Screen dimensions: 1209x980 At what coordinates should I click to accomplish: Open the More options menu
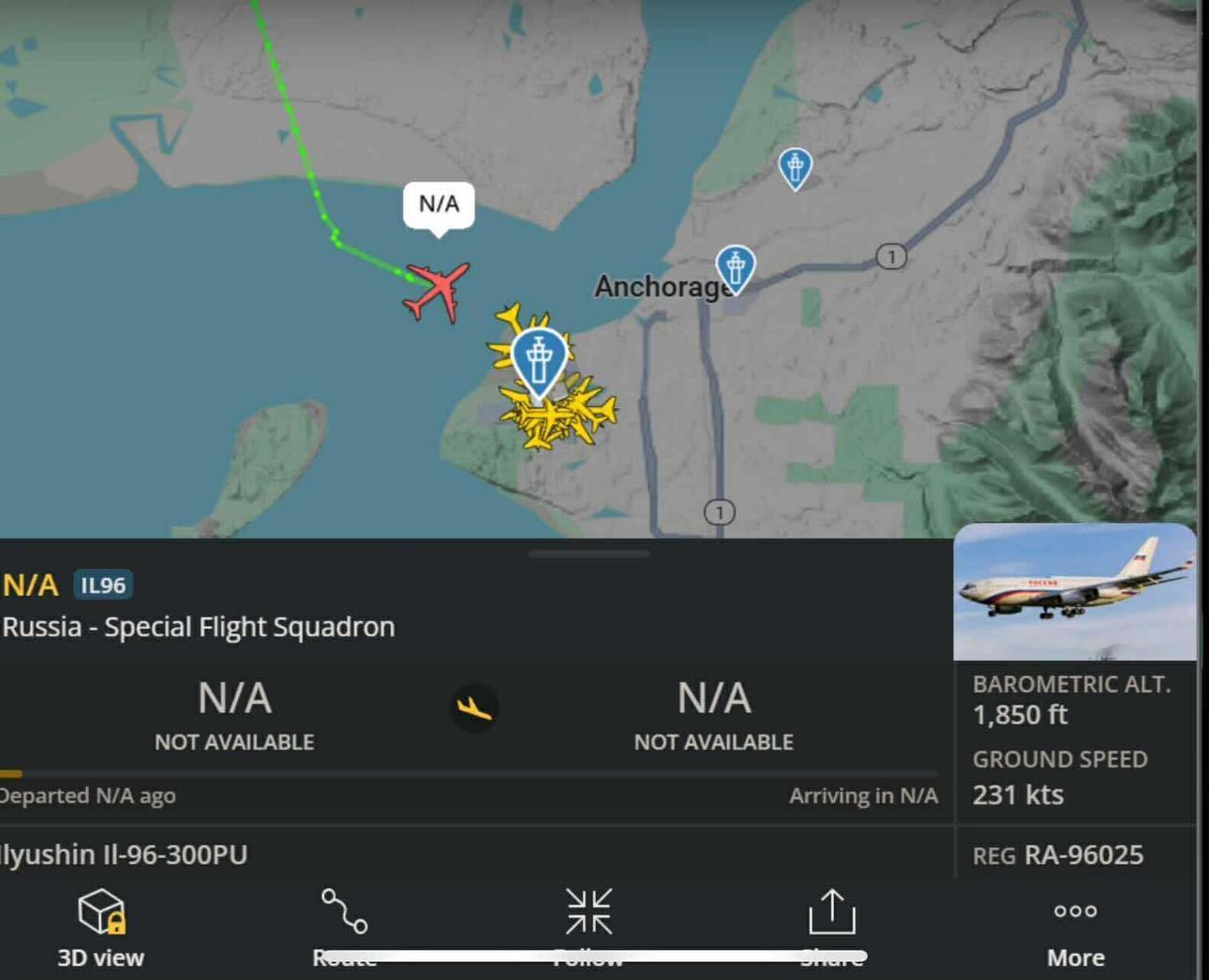pyautogui.click(x=1076, y=911)
